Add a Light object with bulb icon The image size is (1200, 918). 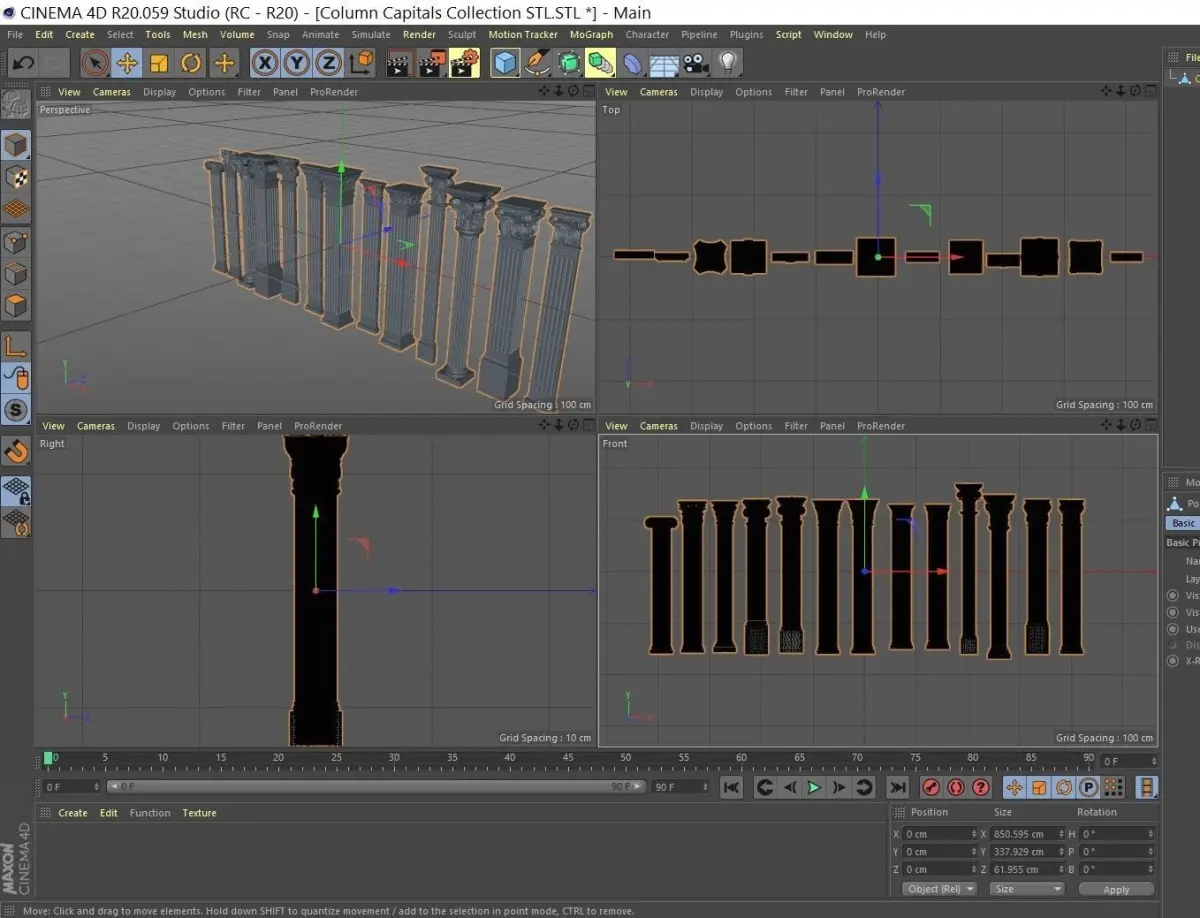[x=728, y=63]
